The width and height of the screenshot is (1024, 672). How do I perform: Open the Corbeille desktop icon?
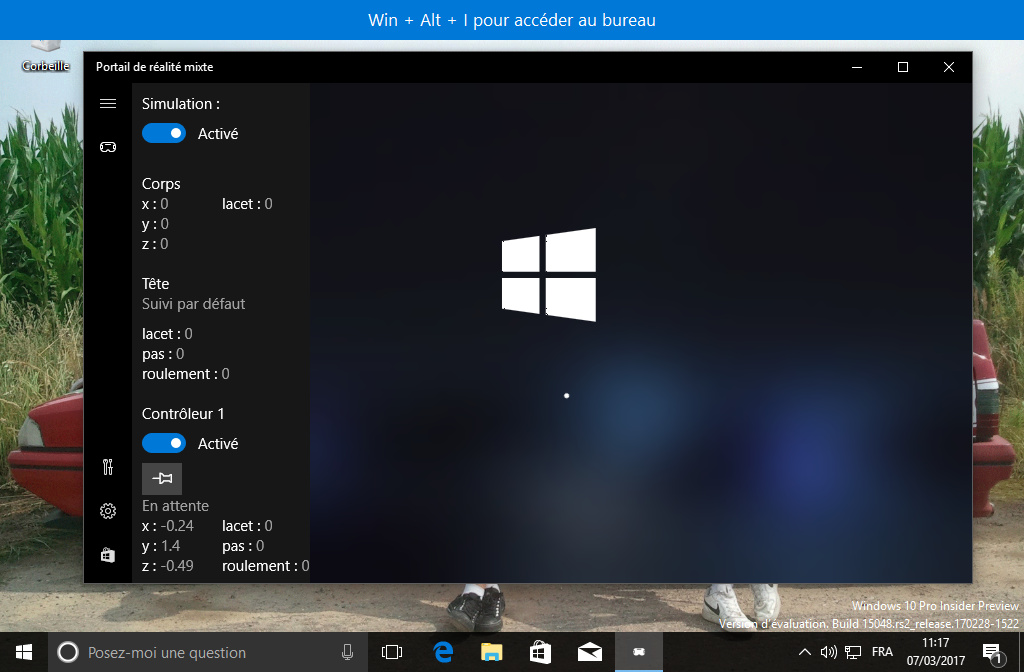click(x=46, y=57)
